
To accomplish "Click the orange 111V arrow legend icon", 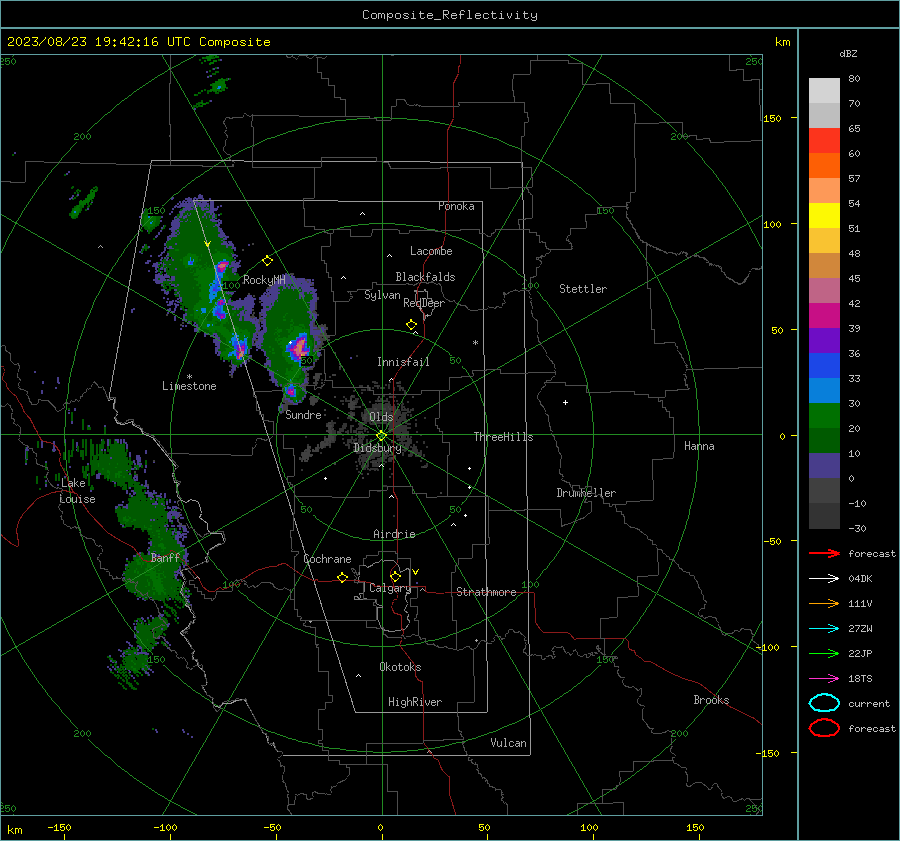I will tap(824, 603).
